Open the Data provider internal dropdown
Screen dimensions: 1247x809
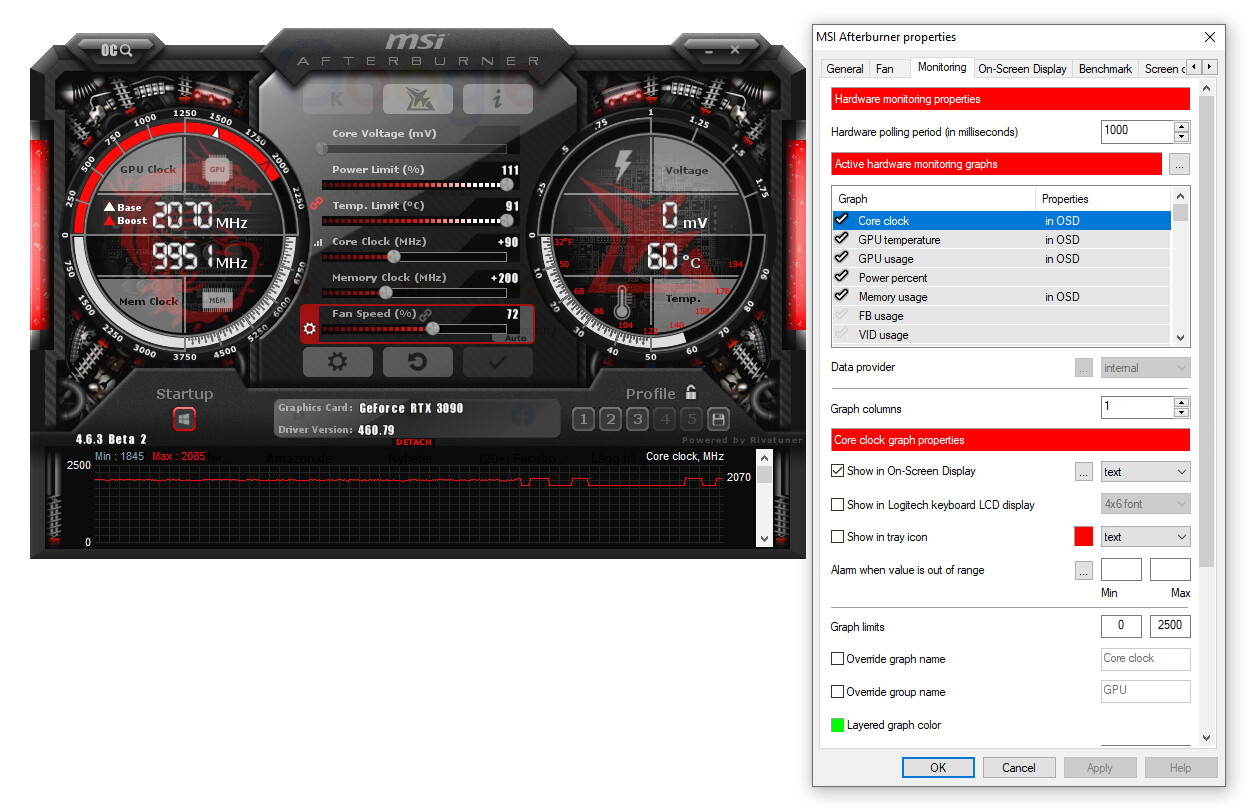click(1145, 368)
